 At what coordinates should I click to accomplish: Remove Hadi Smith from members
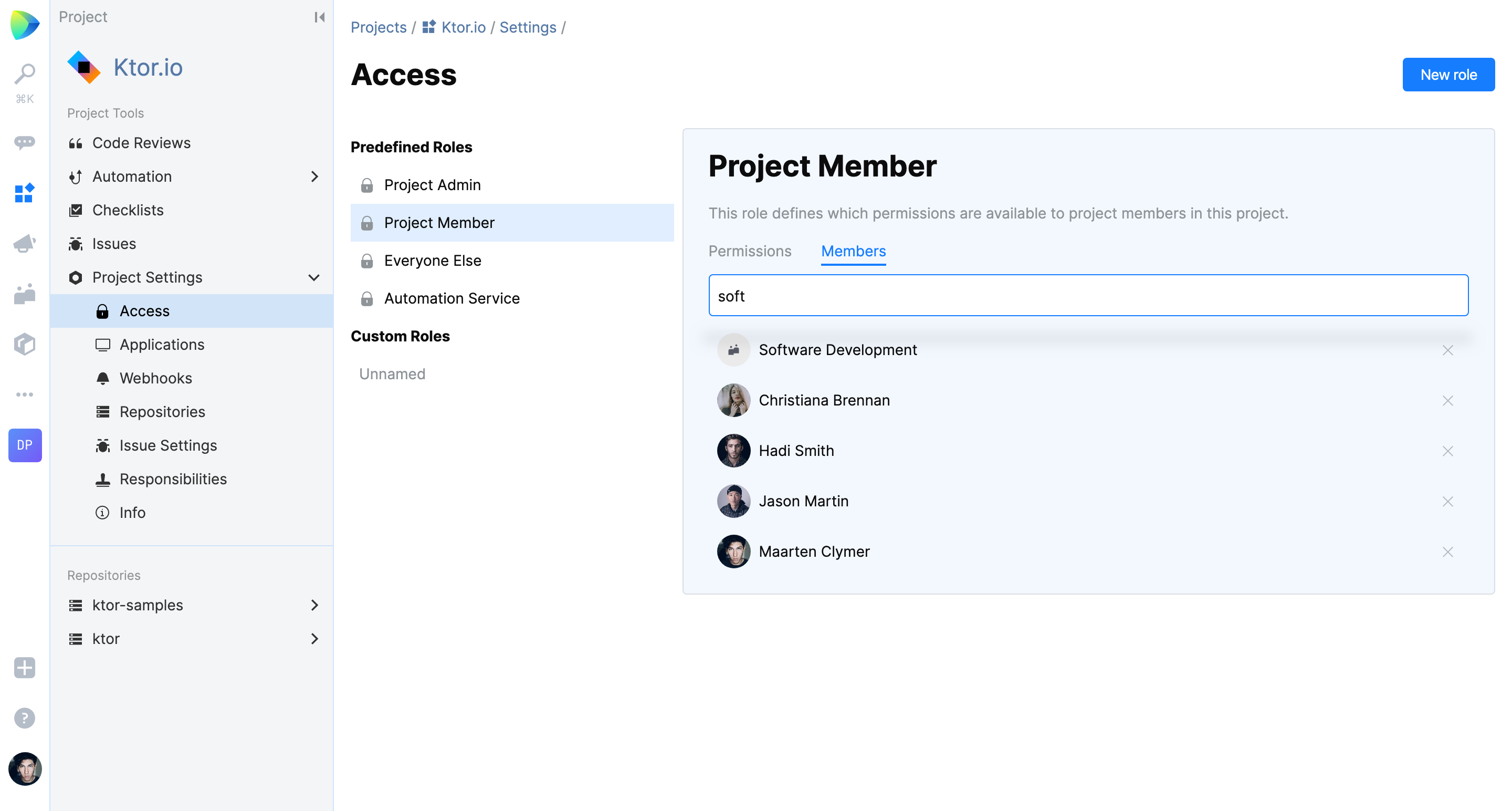coord(1448,451)
